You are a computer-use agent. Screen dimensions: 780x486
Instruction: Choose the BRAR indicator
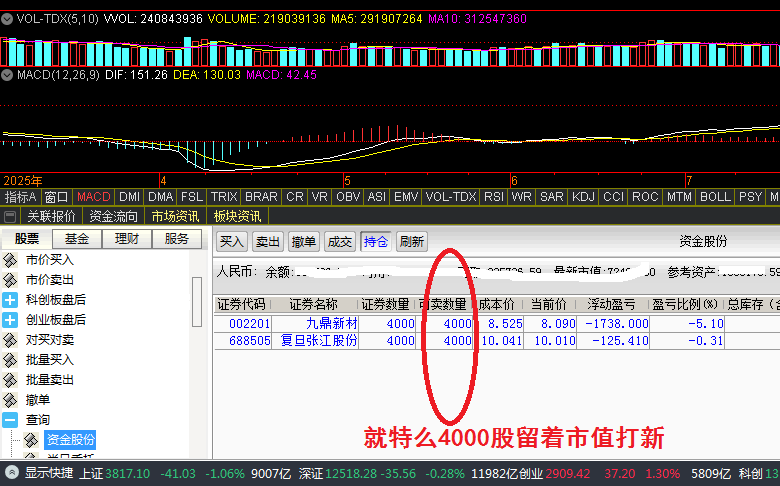coord(261,197)
